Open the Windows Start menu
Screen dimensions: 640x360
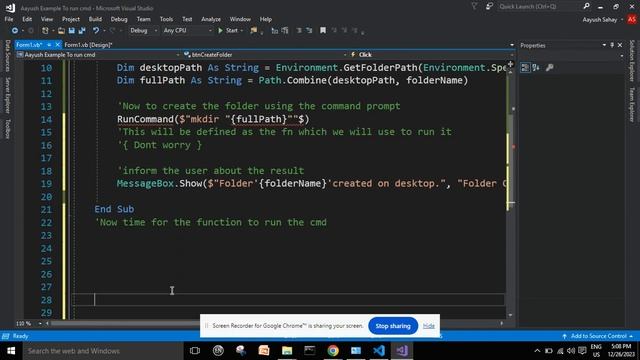pos(11,351)
